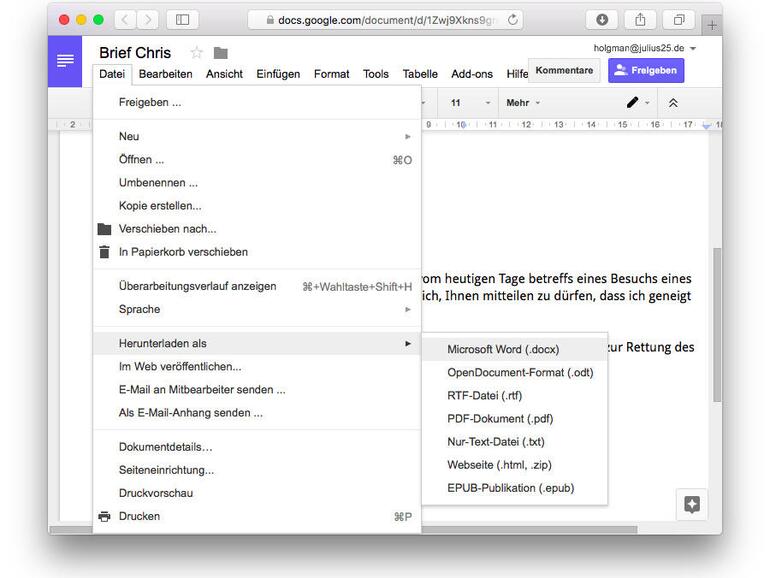Open the Tabelle menu
Viewport: 770px width, 578px height.
tap(420, 74)
